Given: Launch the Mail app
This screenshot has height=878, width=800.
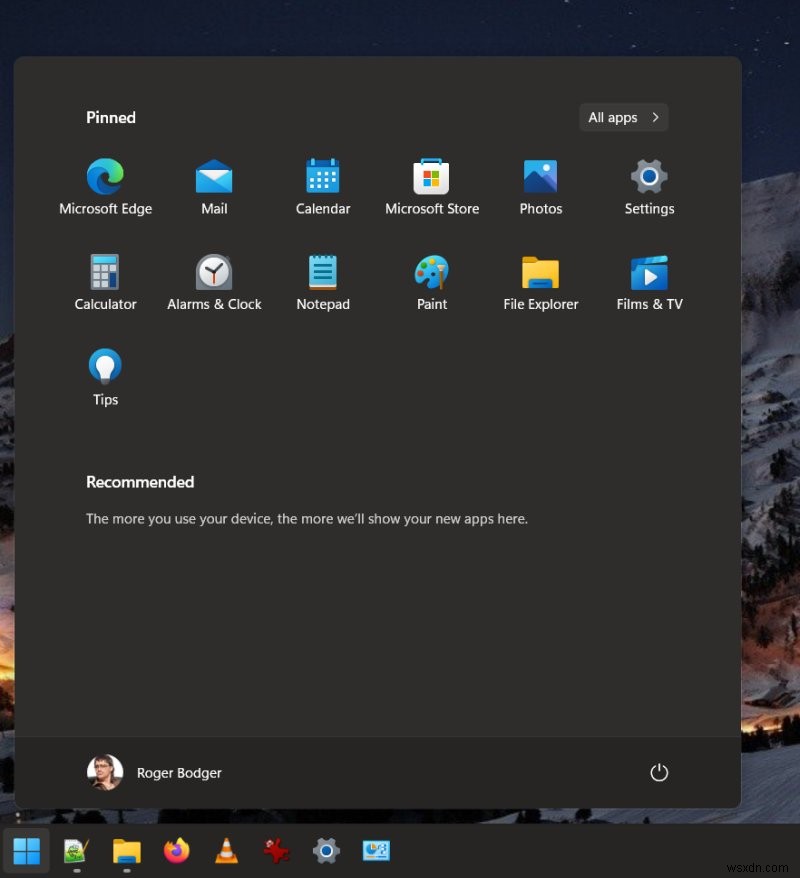Looking at the screenshot, I should [214, 178].
